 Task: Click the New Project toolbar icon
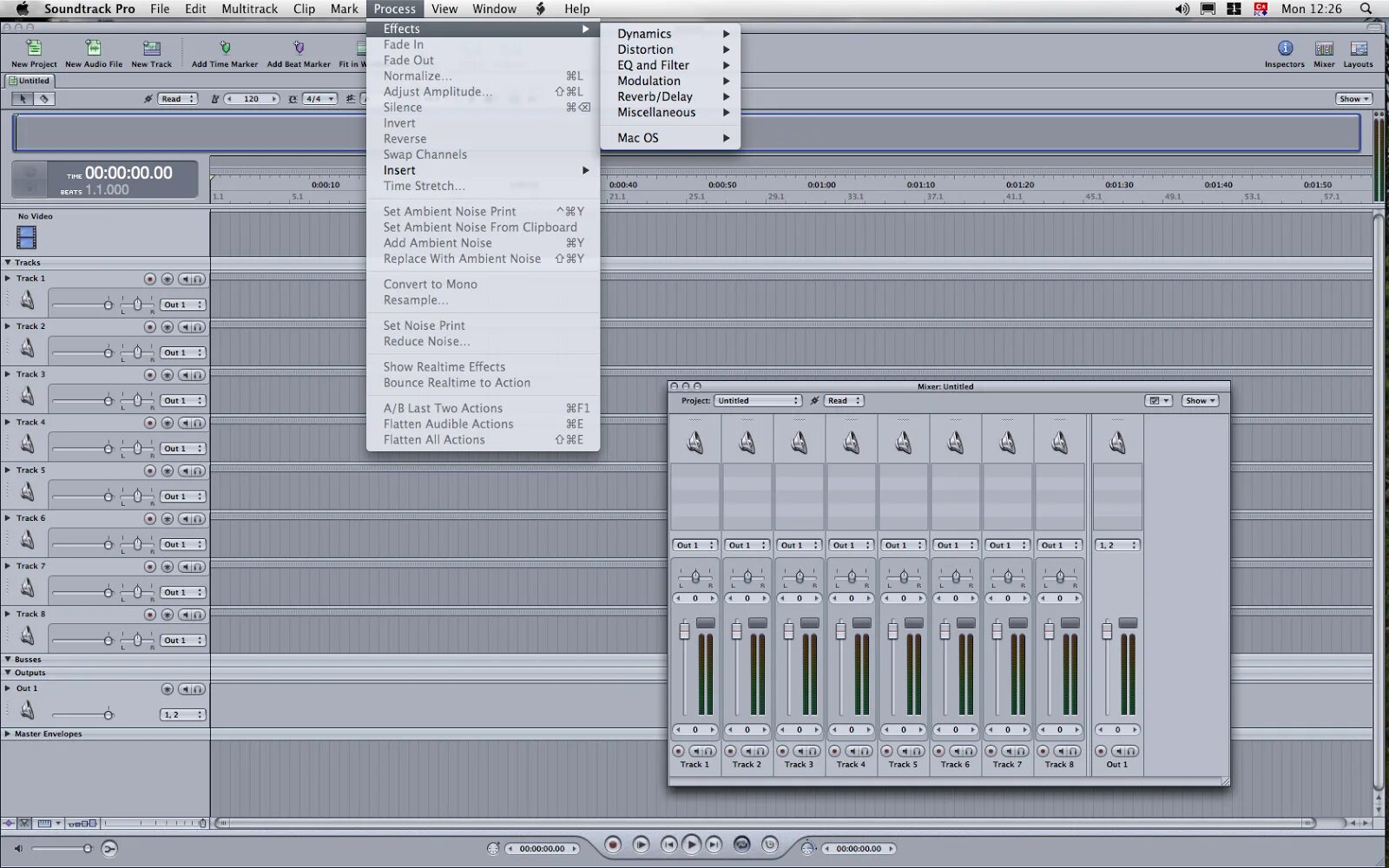[x=34, y=48]
